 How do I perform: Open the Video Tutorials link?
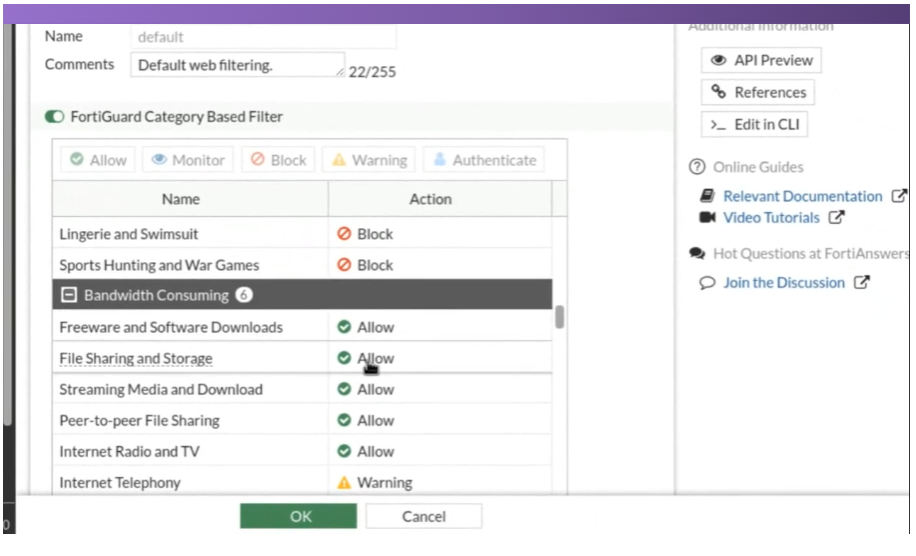coord(771,218)
